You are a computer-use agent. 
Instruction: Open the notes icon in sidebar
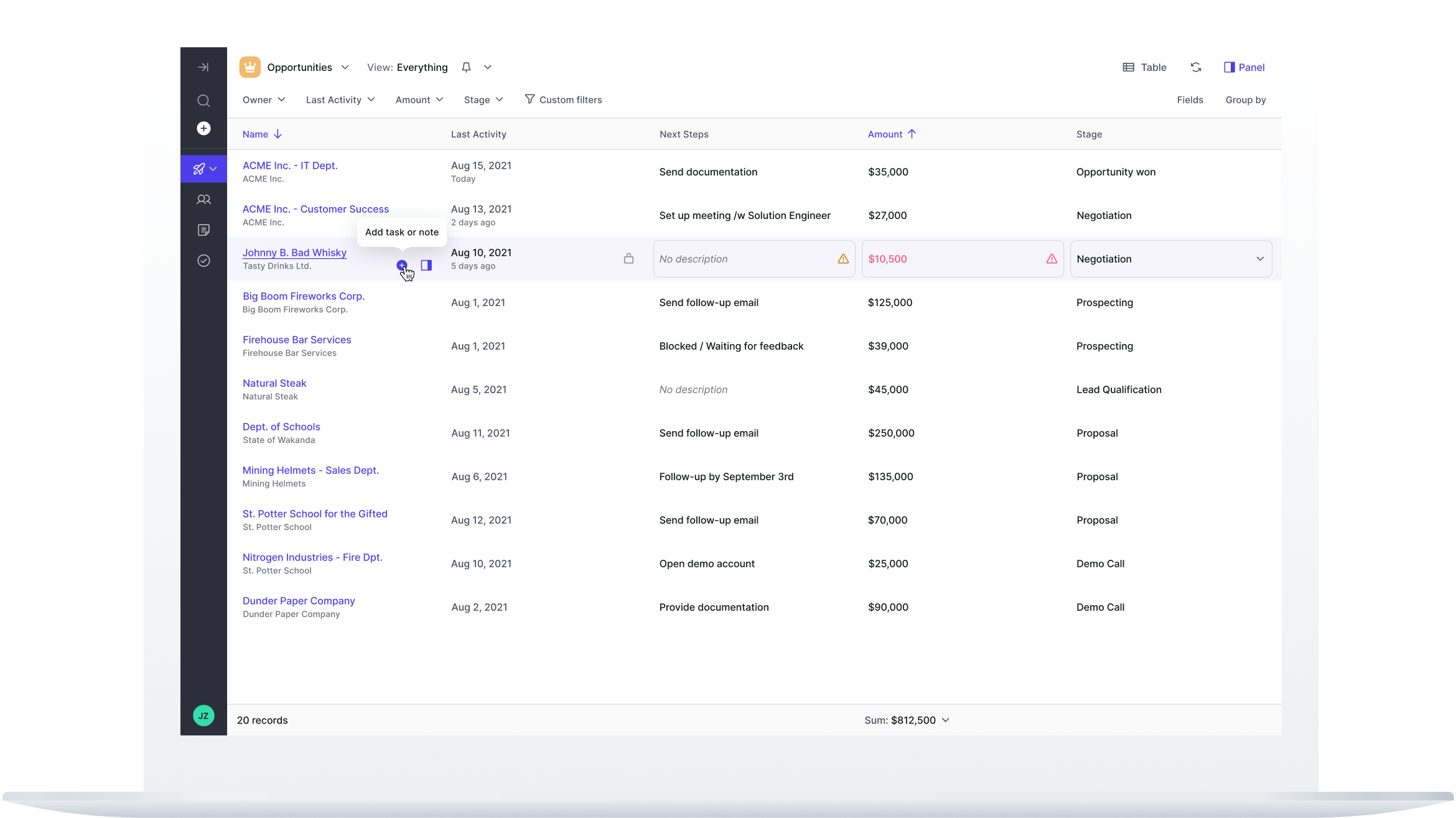pyautogui.click(x=203, y=230)
